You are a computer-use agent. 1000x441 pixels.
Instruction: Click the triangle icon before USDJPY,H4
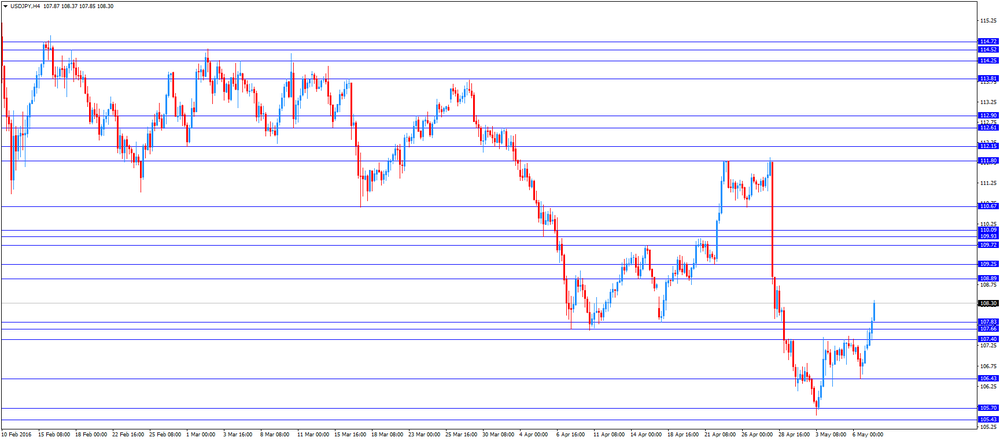pos(5,6)
